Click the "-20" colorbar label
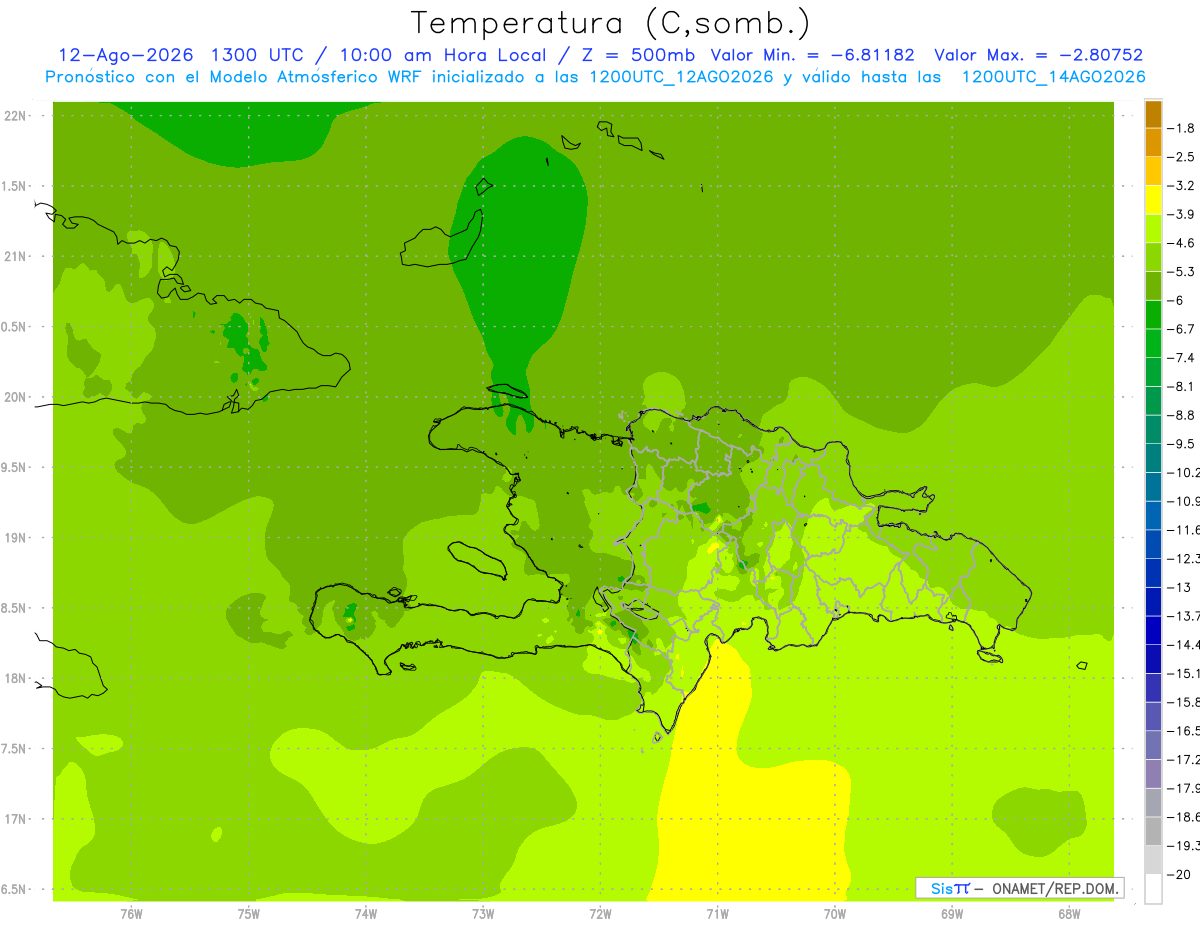Screen dimensions: 1200x927 tap(1181, 874)
